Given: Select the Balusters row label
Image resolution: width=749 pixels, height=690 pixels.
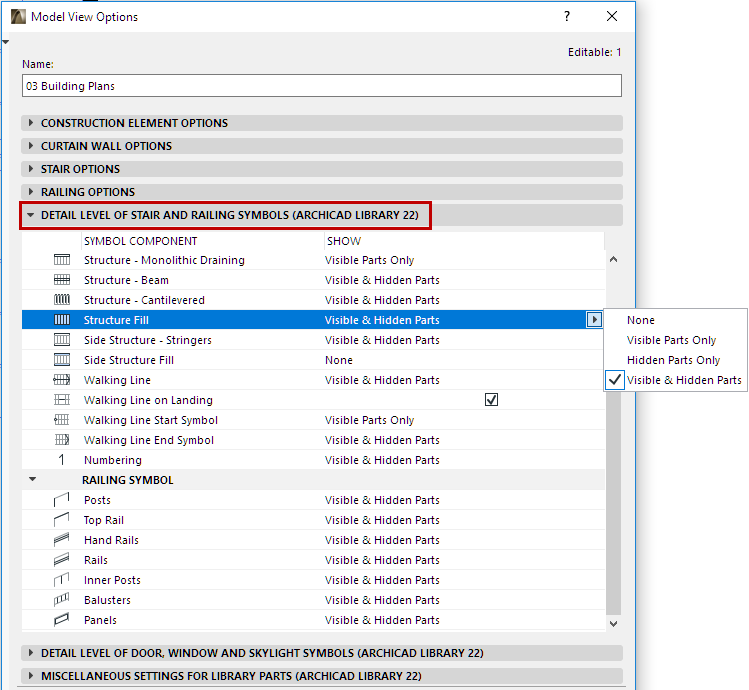Looking at the screenshot, I should (x=107, y=600).
